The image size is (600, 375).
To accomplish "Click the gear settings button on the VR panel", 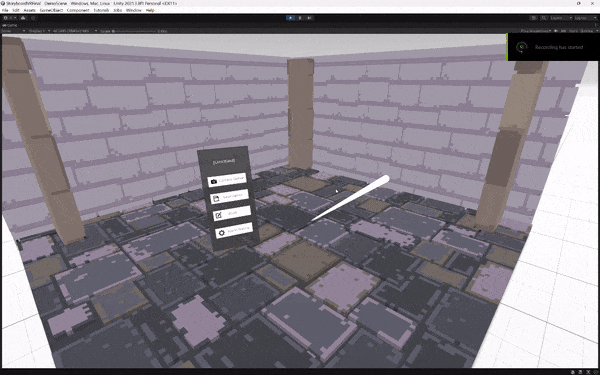I will [234, 230].
